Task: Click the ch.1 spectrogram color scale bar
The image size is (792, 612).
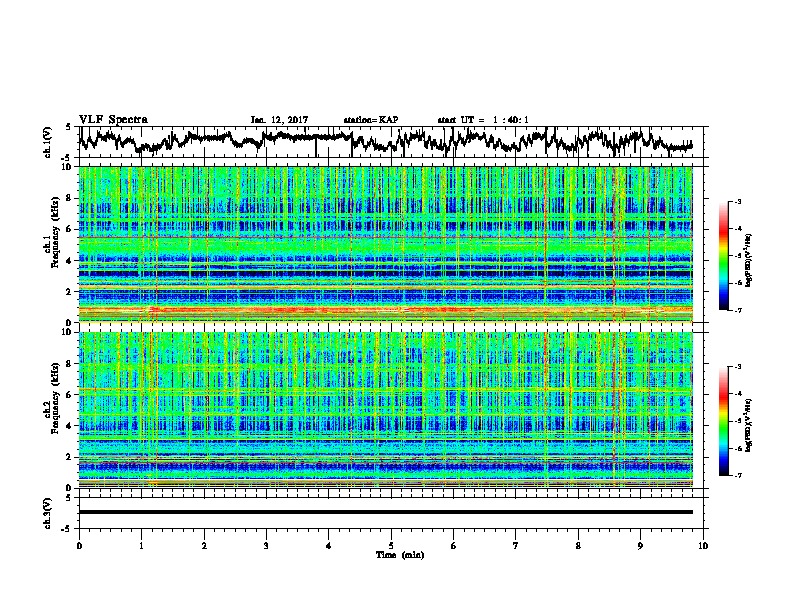Action: 724,256
